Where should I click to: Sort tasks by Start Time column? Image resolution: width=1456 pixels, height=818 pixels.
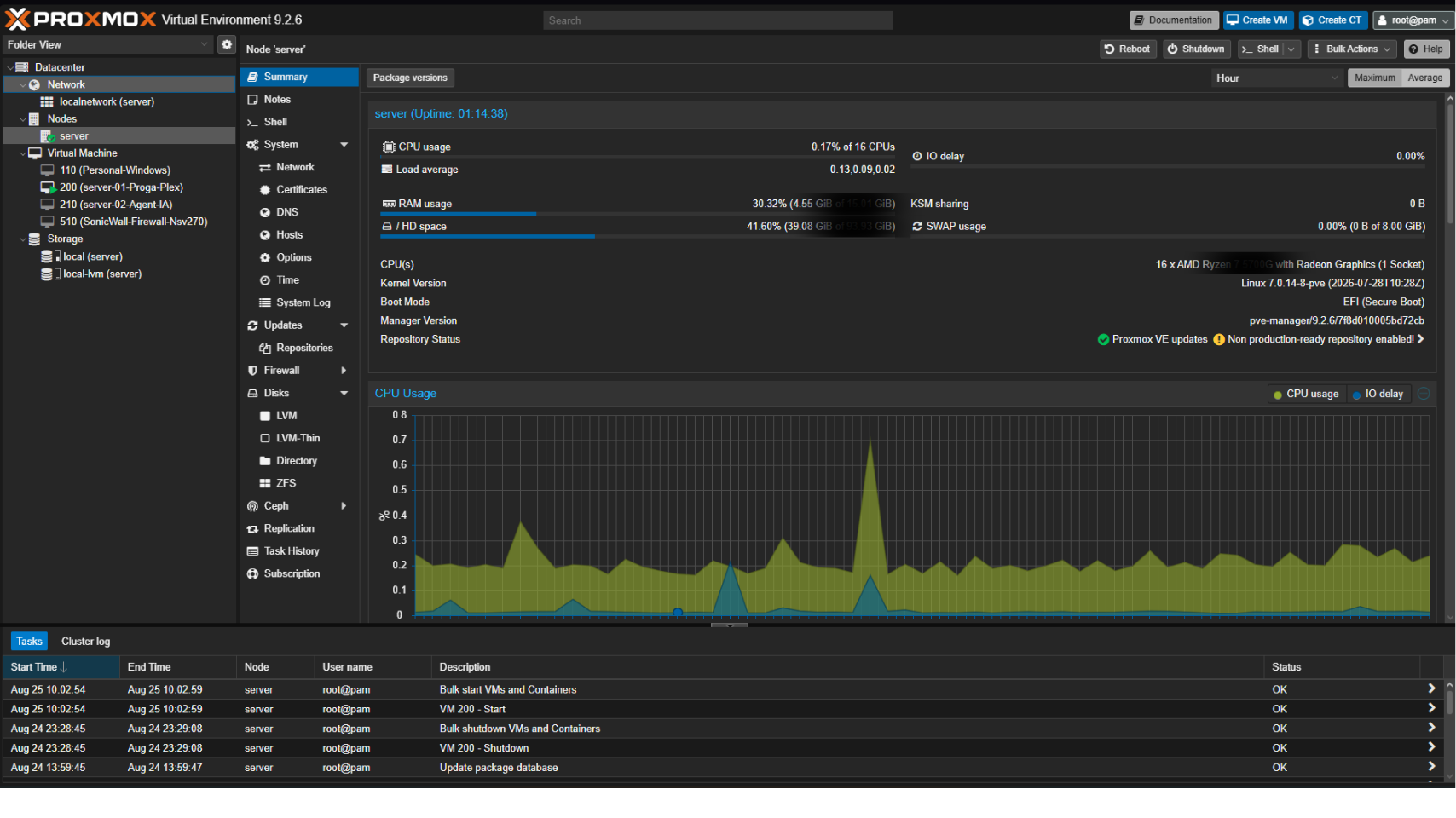(61, 667)
